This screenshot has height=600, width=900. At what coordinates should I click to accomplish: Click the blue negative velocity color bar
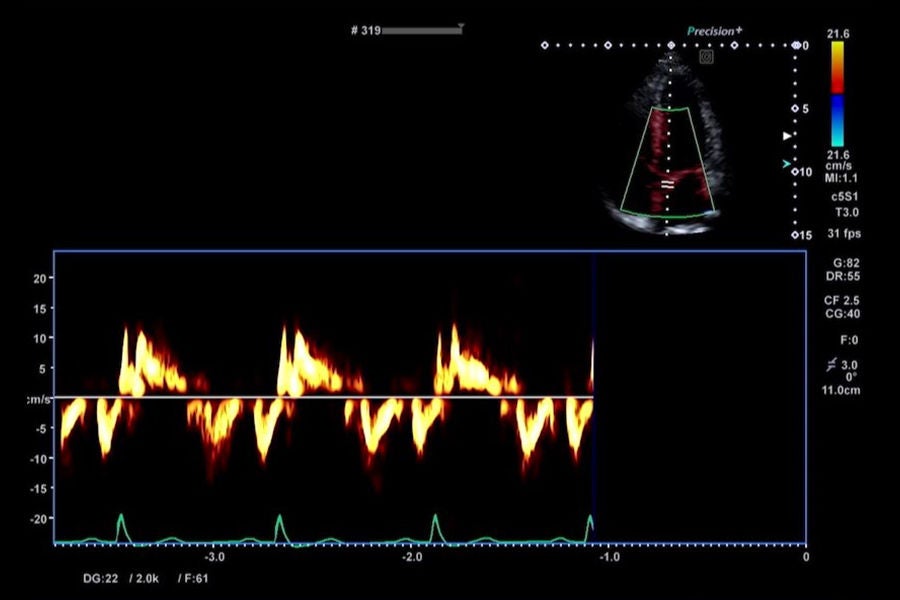(x=837, y=121)
